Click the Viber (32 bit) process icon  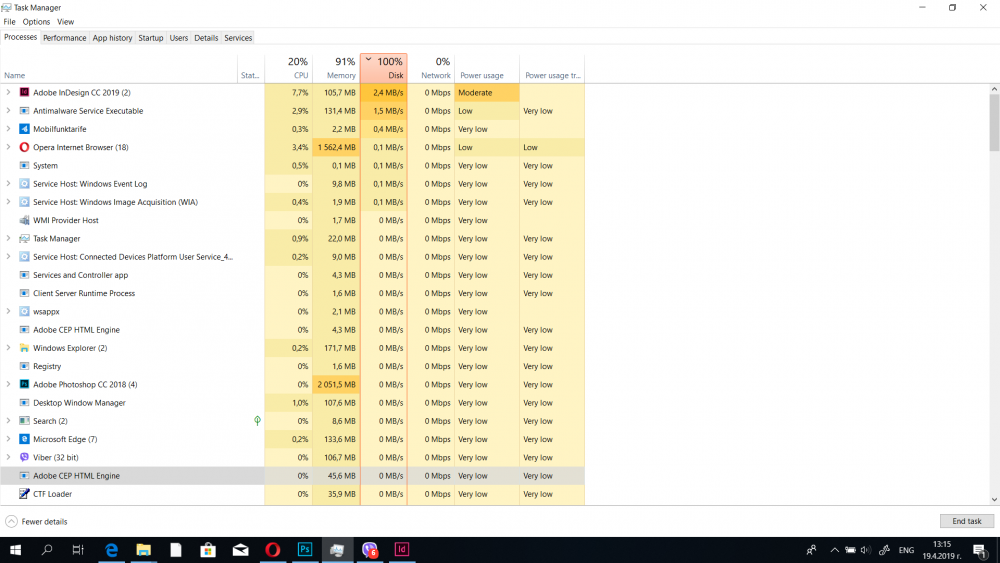click(24, 457)
